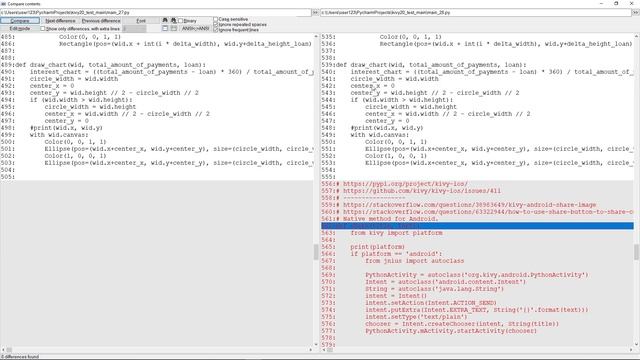Select the highlighted line 562 in right pane
The height and width of the screenshot is (360, 640).
(x=477, y=226)
